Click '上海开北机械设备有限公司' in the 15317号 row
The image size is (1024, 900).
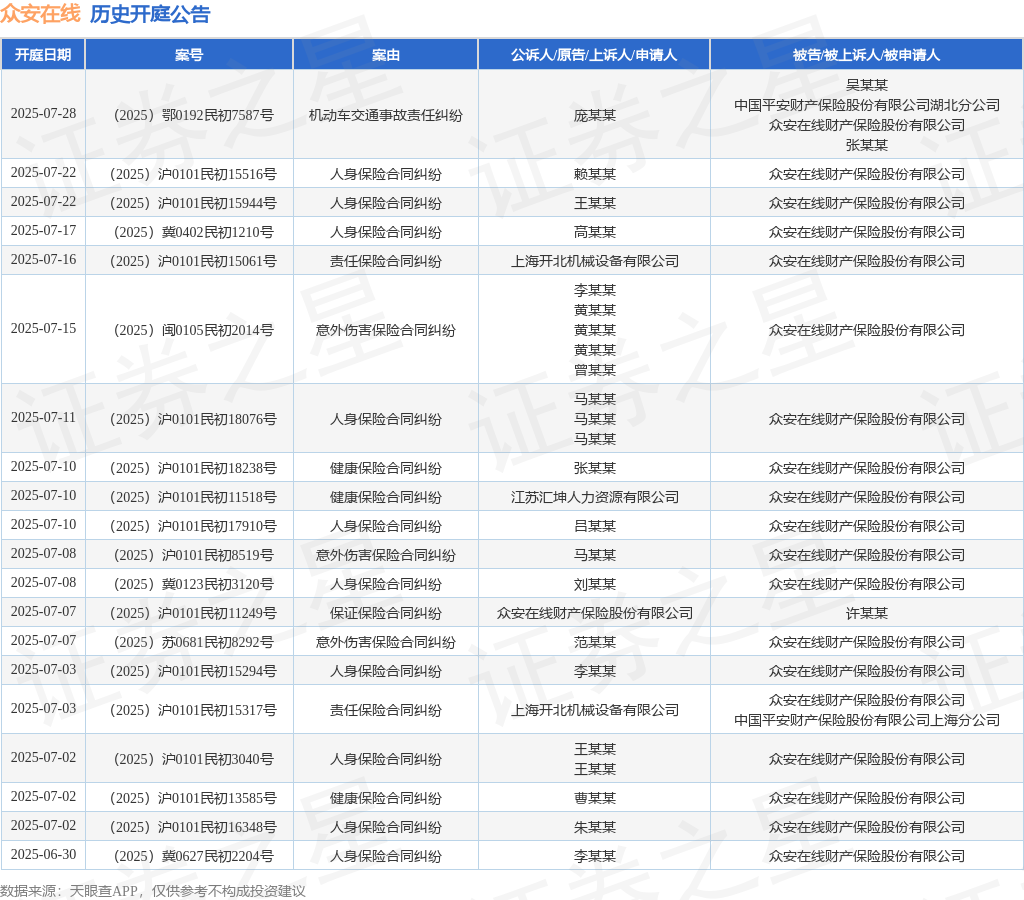(594, 711)
